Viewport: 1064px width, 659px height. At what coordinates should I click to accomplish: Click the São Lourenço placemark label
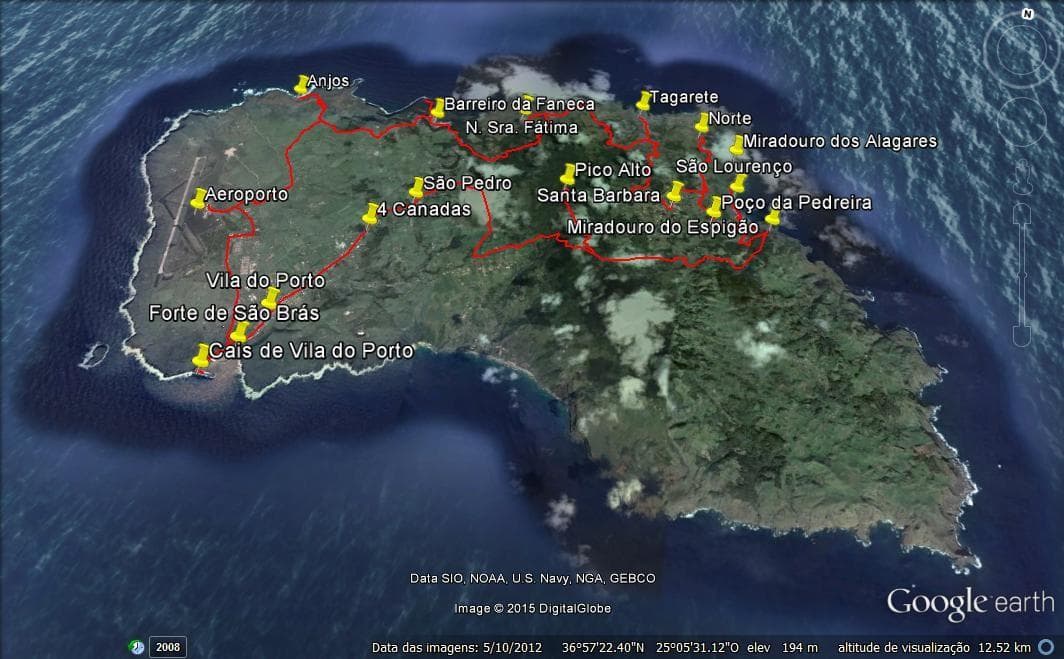coord(734,166)
